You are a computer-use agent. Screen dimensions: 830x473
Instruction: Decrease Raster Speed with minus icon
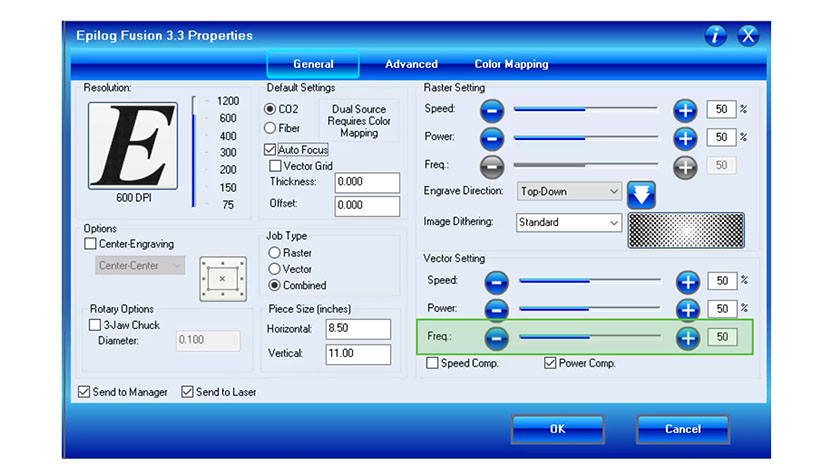click(x=492, y=110)
